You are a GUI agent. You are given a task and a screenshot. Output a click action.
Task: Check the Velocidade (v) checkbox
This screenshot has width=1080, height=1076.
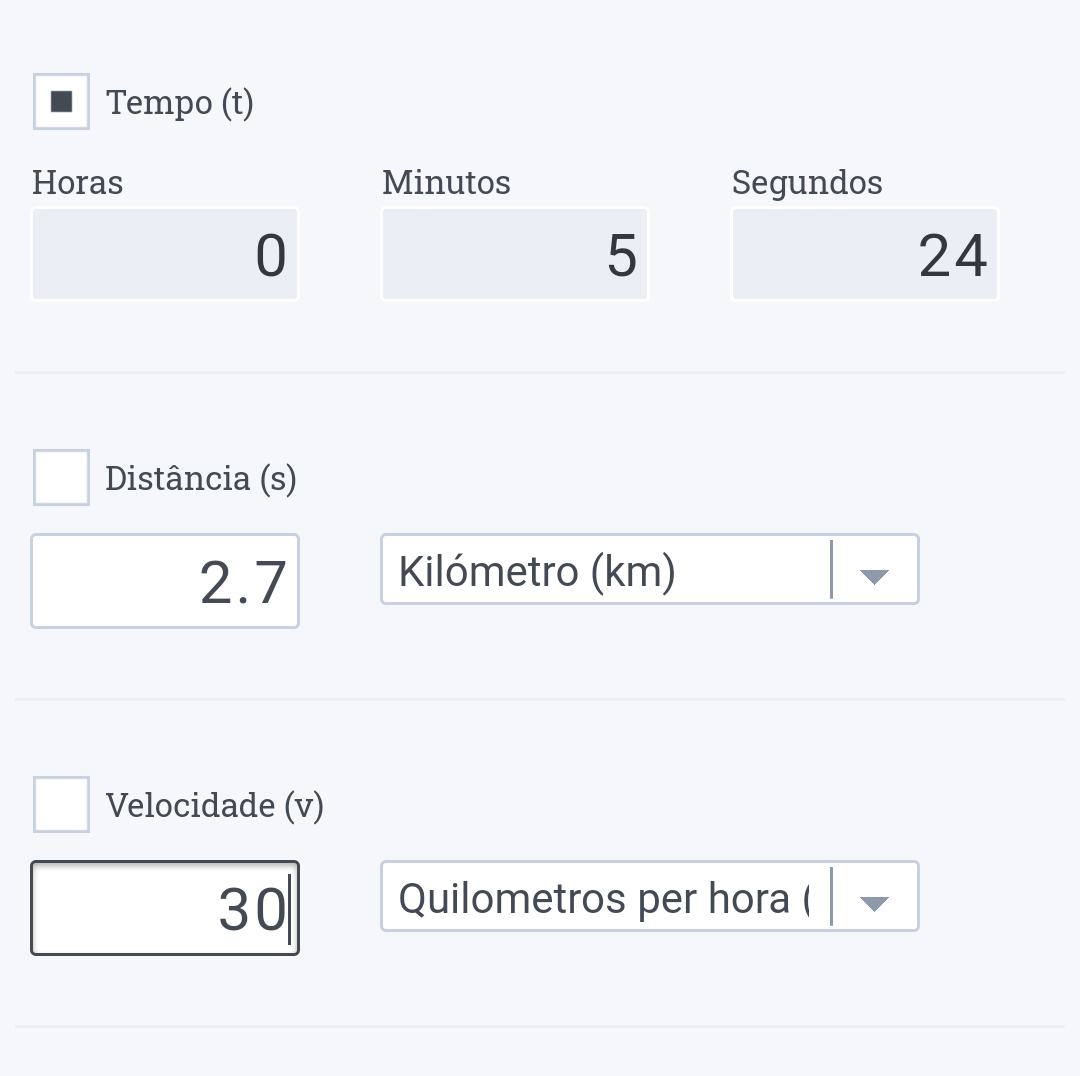[x=62, y=805]
